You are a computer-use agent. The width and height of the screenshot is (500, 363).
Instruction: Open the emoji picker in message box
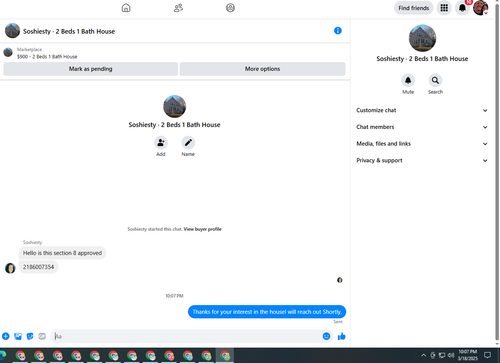pyautogui.click(x=326, y=336)
